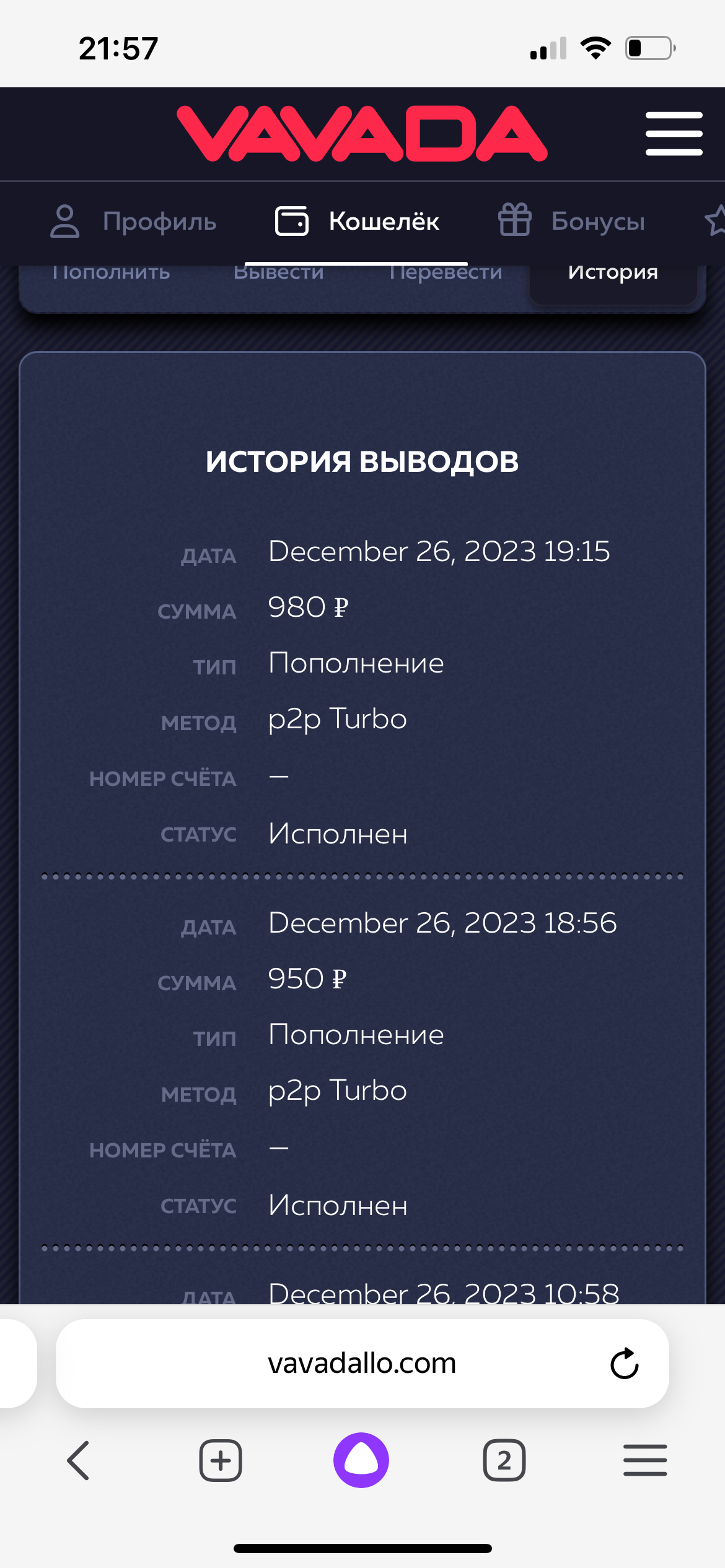Screen dimensions: 725x1568
Task: Tap the VAVADA logo
Action: [362, 133]
